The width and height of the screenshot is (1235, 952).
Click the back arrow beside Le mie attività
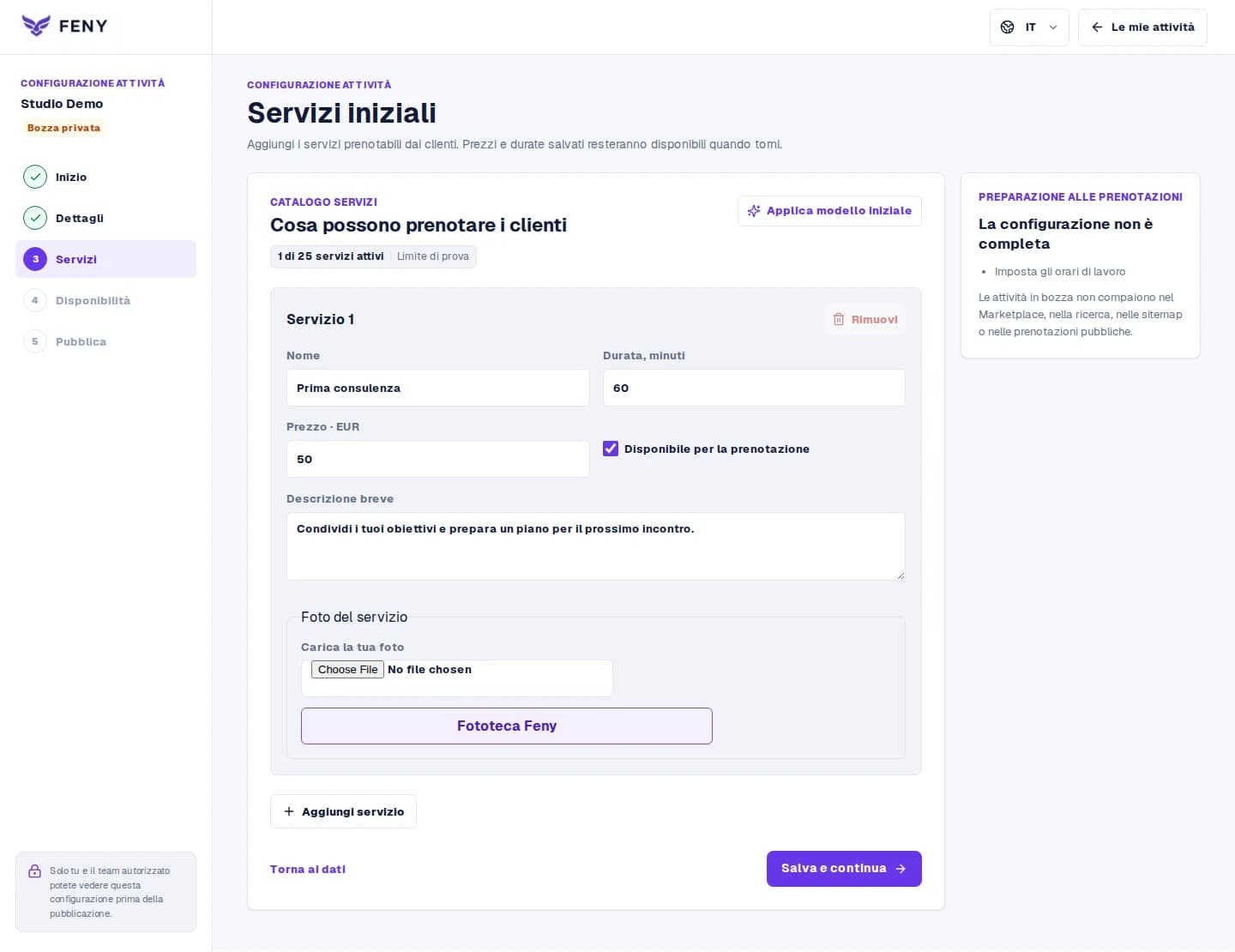click(x=1097, y=27)
